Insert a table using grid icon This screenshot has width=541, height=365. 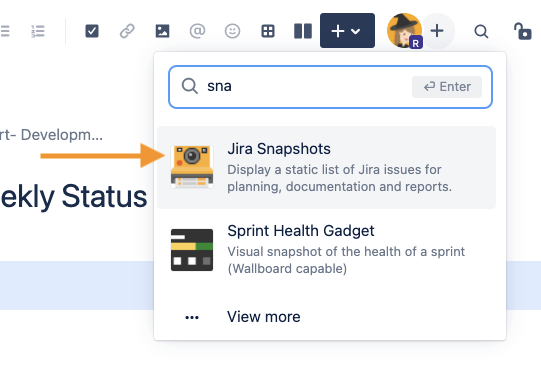pos(268,31)
